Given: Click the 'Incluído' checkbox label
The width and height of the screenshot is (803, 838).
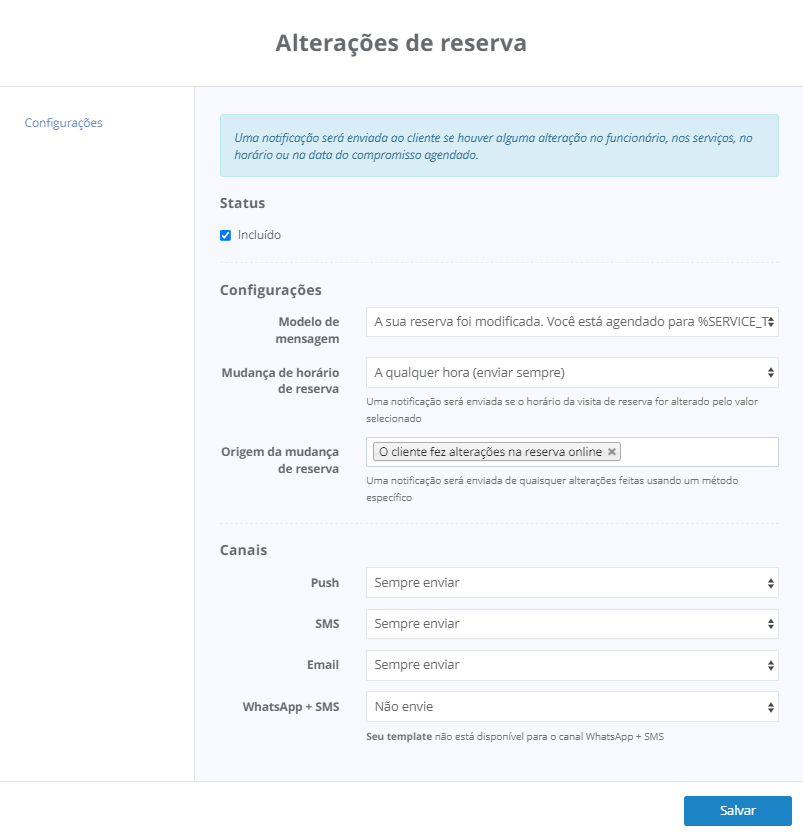Looking at the screenshot, I should 259,235.
